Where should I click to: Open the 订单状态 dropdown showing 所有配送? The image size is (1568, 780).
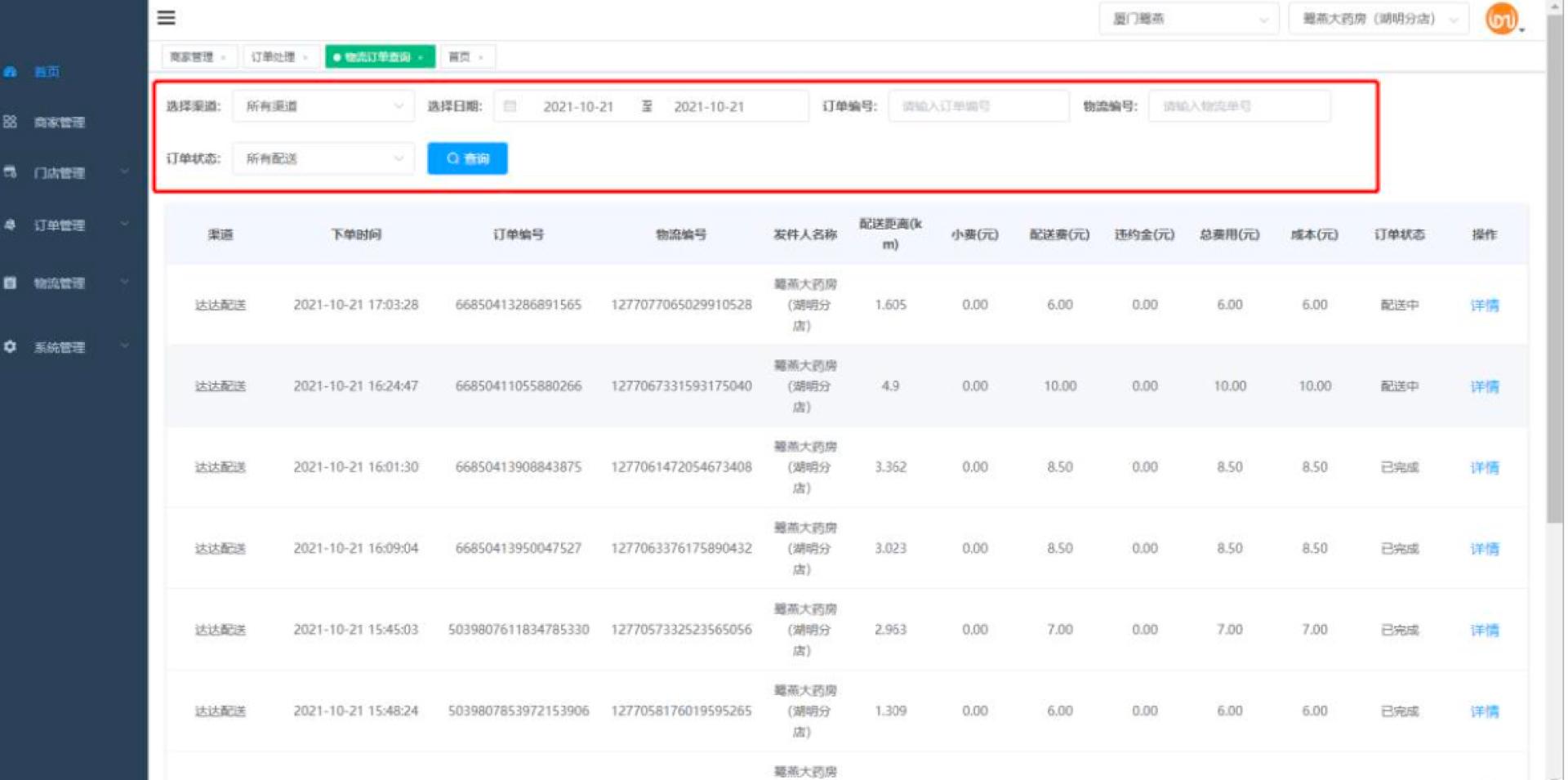coord(323,158)
